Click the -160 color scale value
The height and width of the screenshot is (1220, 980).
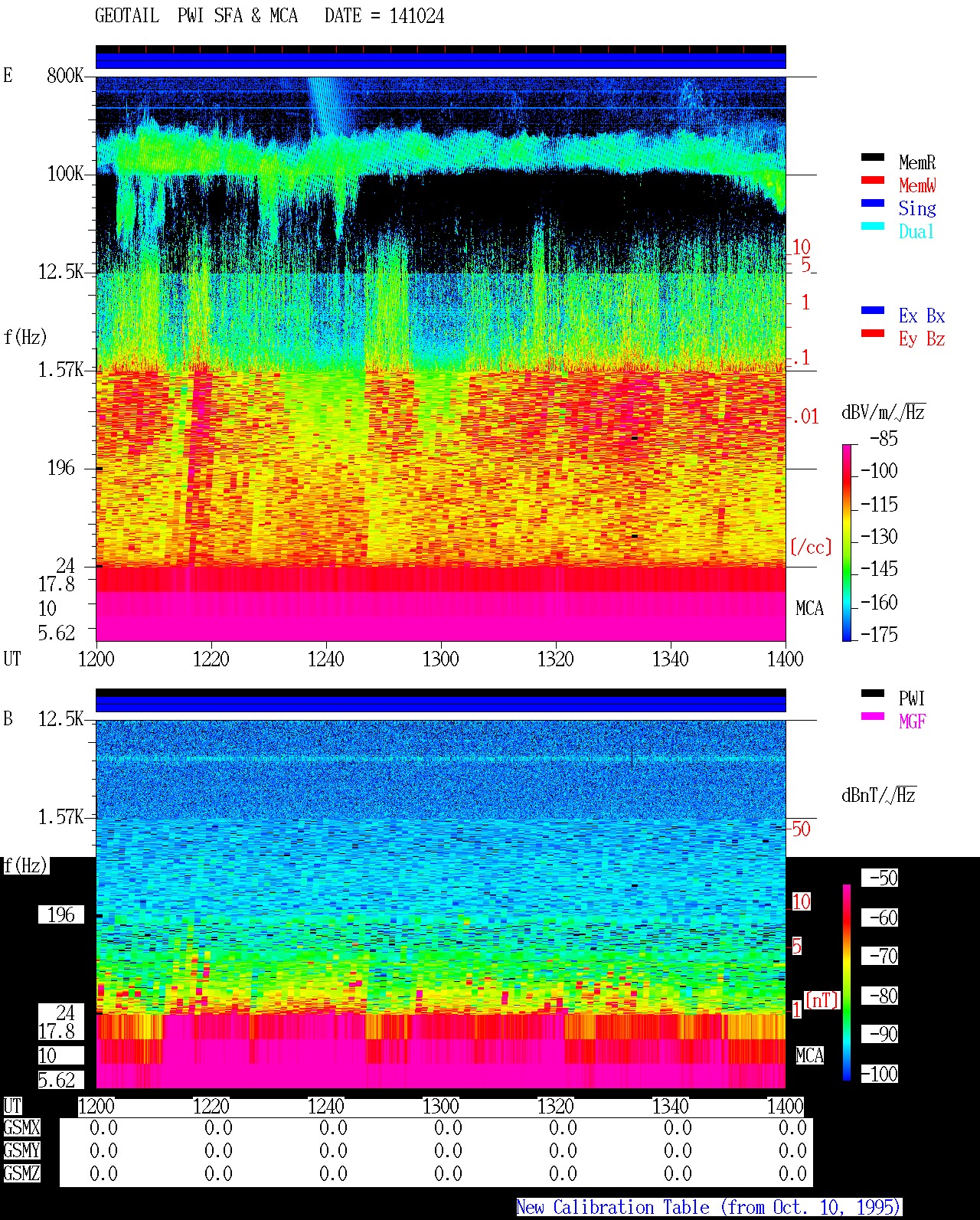[880, 603]
